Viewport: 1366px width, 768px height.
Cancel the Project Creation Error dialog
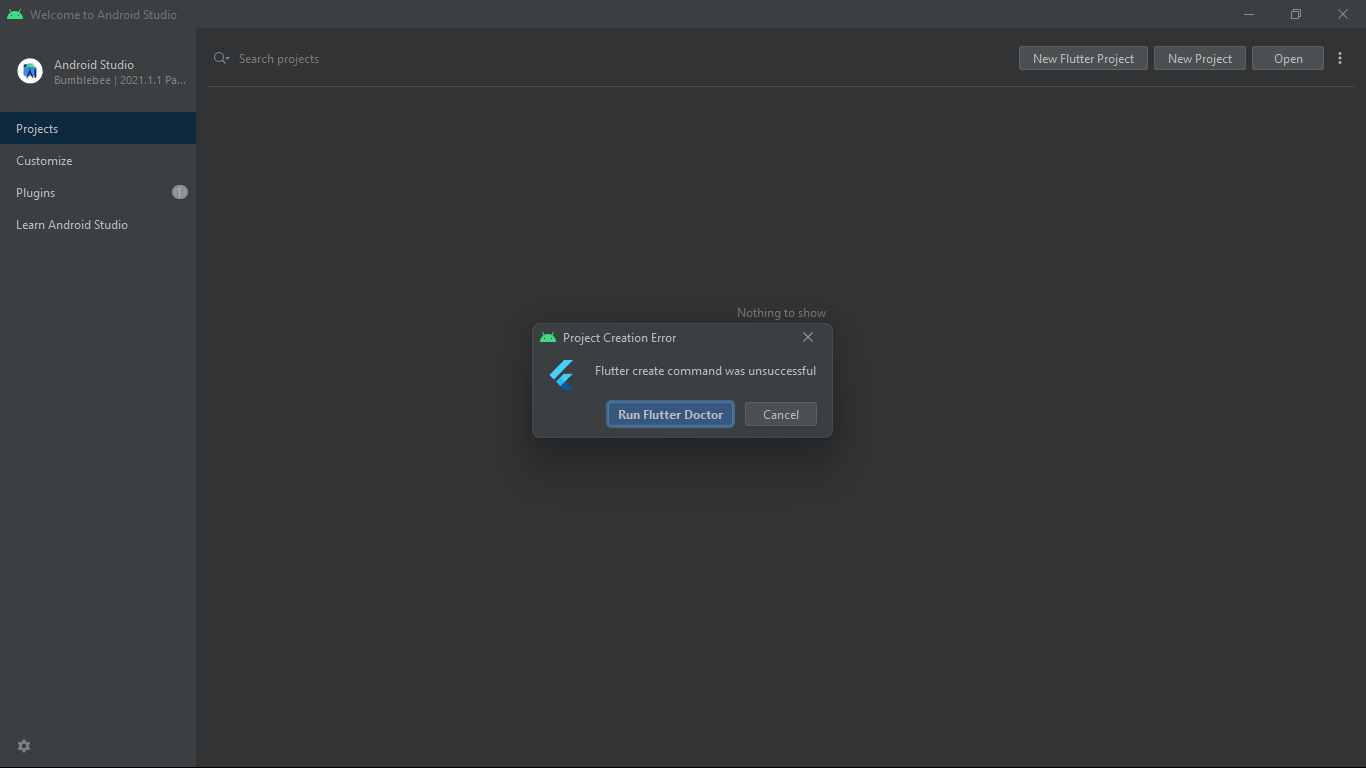781,414
